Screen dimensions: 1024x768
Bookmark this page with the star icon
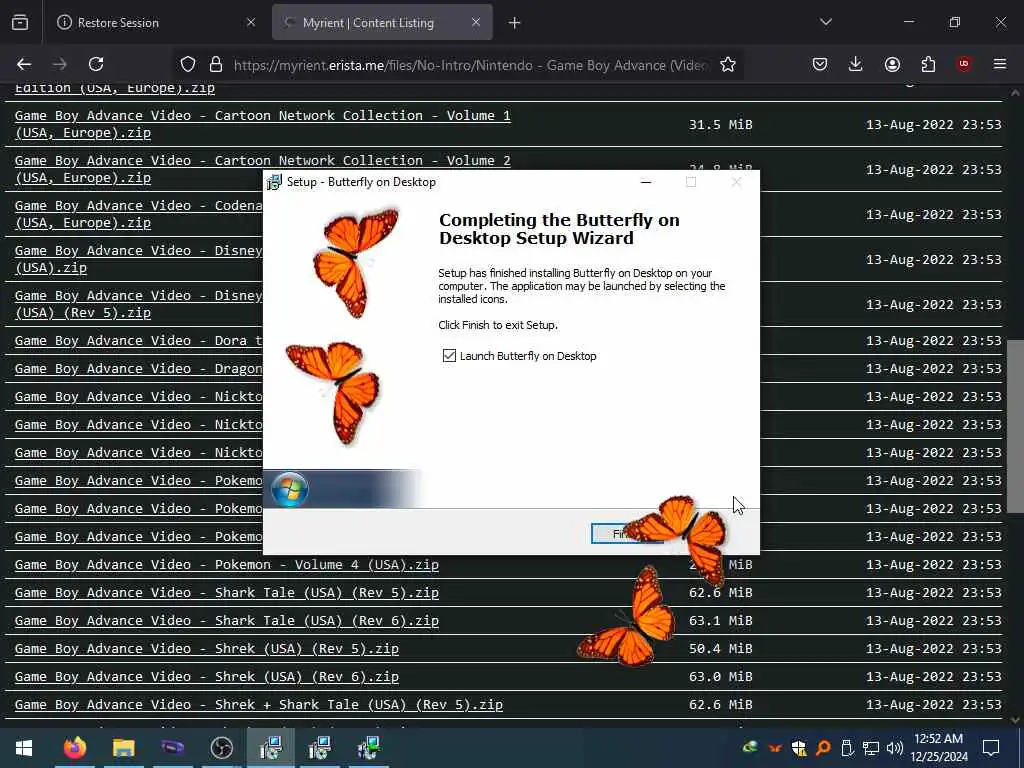click(x=728, y=64)
